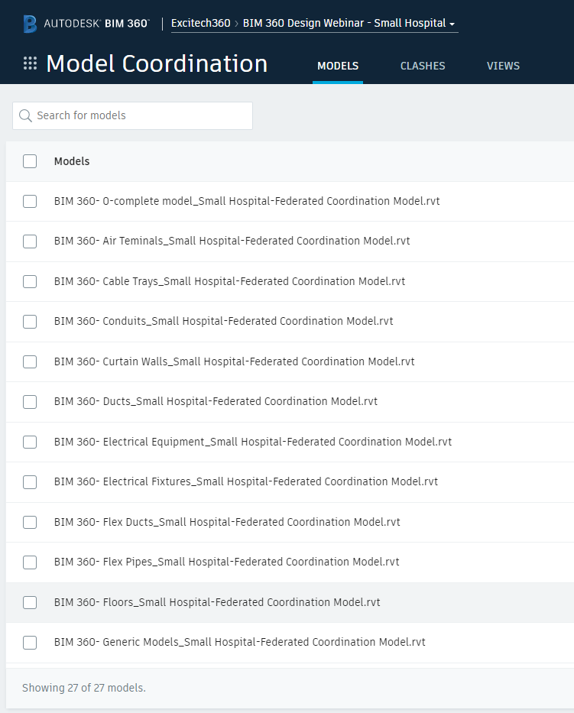Screen dimensions: 574x713
Task: Open the Curtain Walls model file
Action: [234, 362]
